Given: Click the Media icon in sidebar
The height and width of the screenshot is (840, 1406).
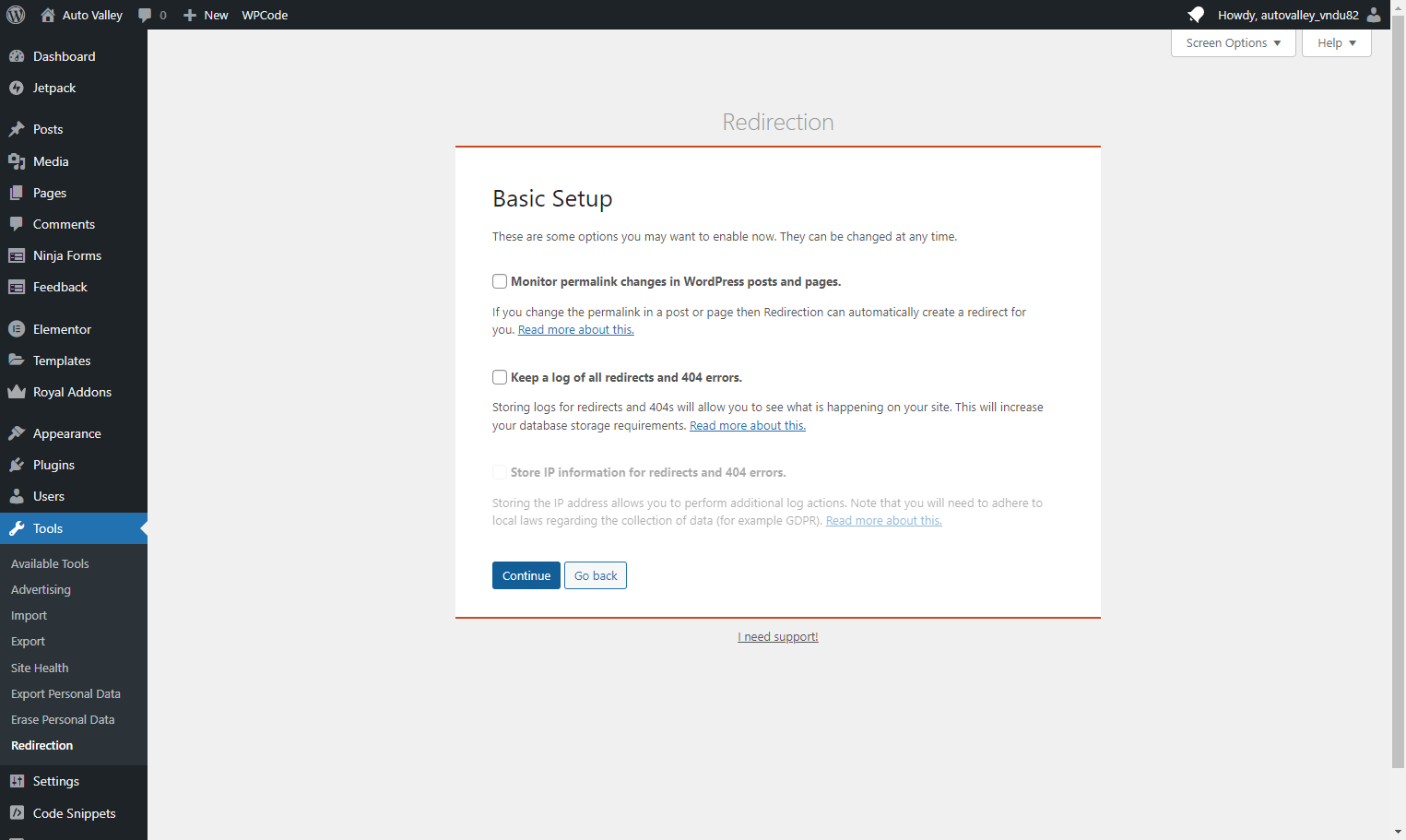Looking at the screenshot, I should tap(17, 161).
